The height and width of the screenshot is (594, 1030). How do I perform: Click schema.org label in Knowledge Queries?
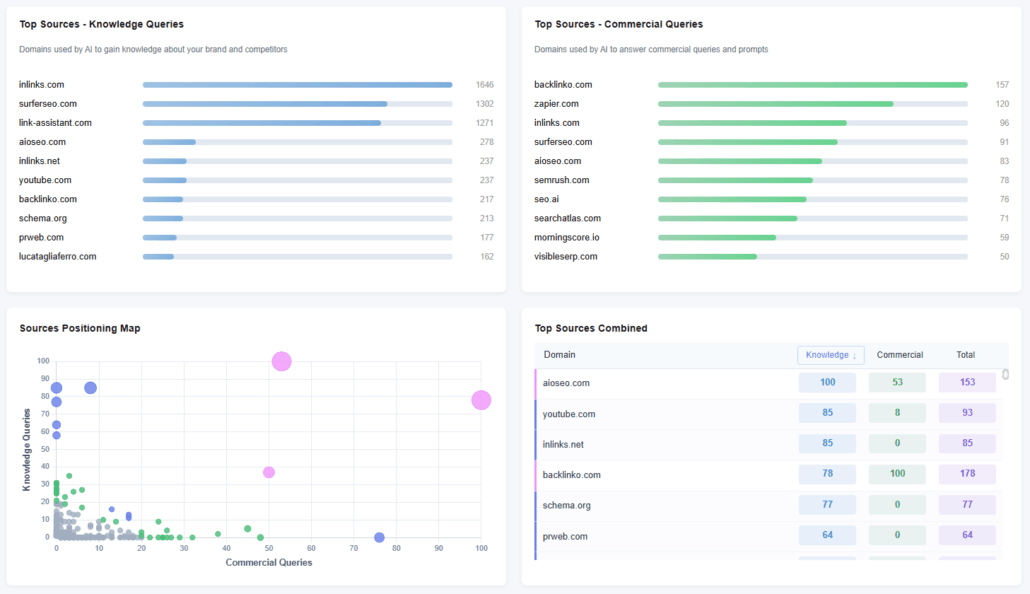(x=43, y=218)
